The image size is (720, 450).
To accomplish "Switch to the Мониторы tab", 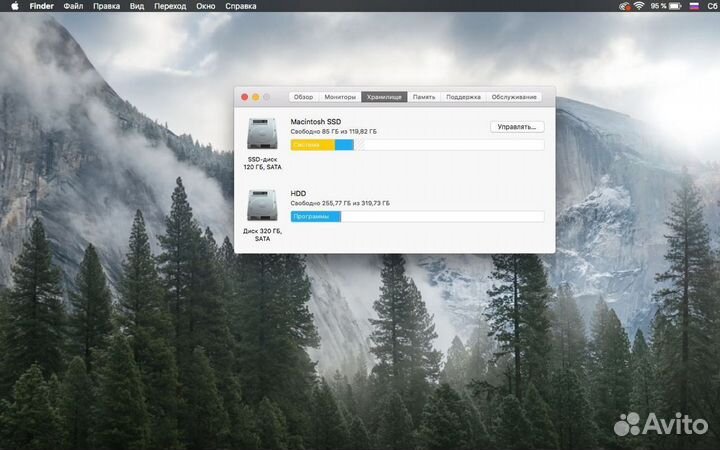I will tap(340, 97).
